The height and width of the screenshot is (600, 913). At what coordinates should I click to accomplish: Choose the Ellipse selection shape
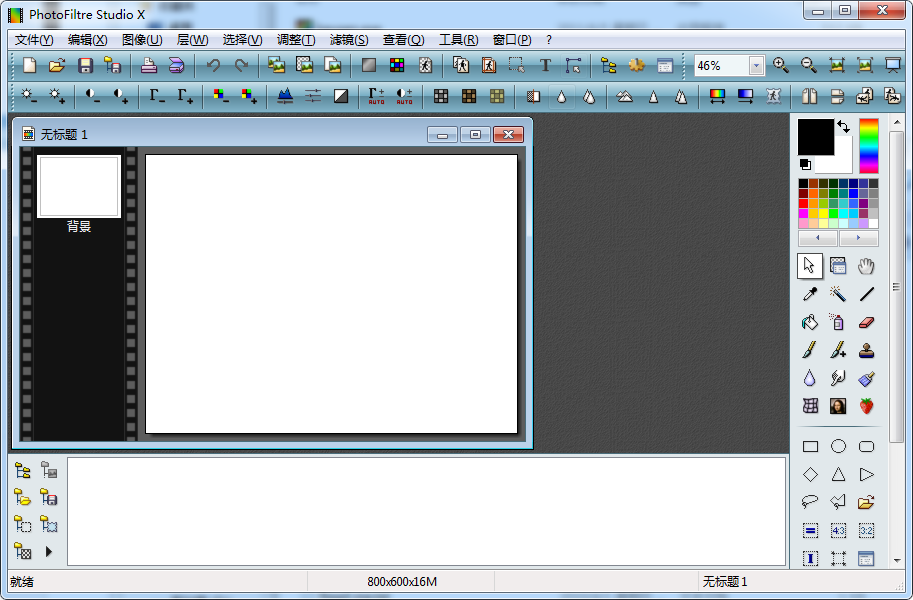click(838, 447)
